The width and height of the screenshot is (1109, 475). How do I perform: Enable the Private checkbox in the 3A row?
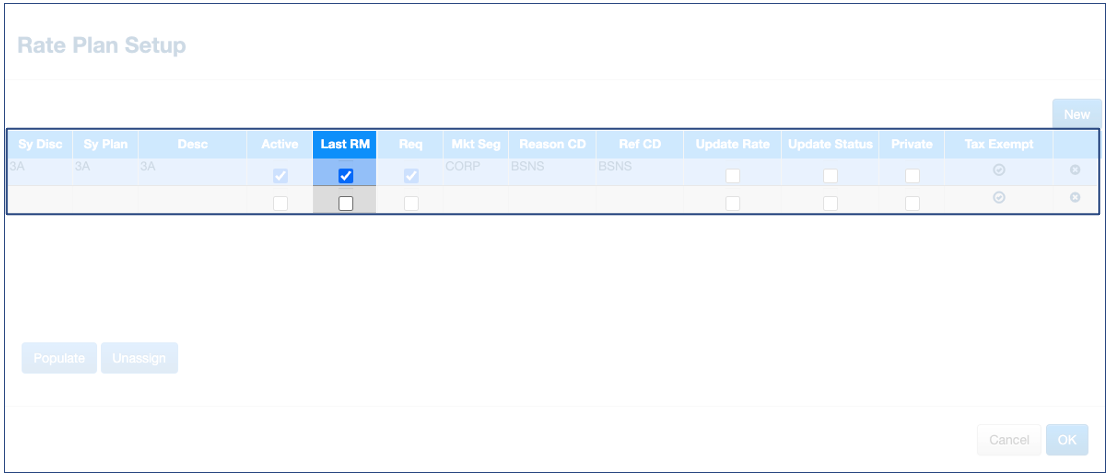coord(912,176)
